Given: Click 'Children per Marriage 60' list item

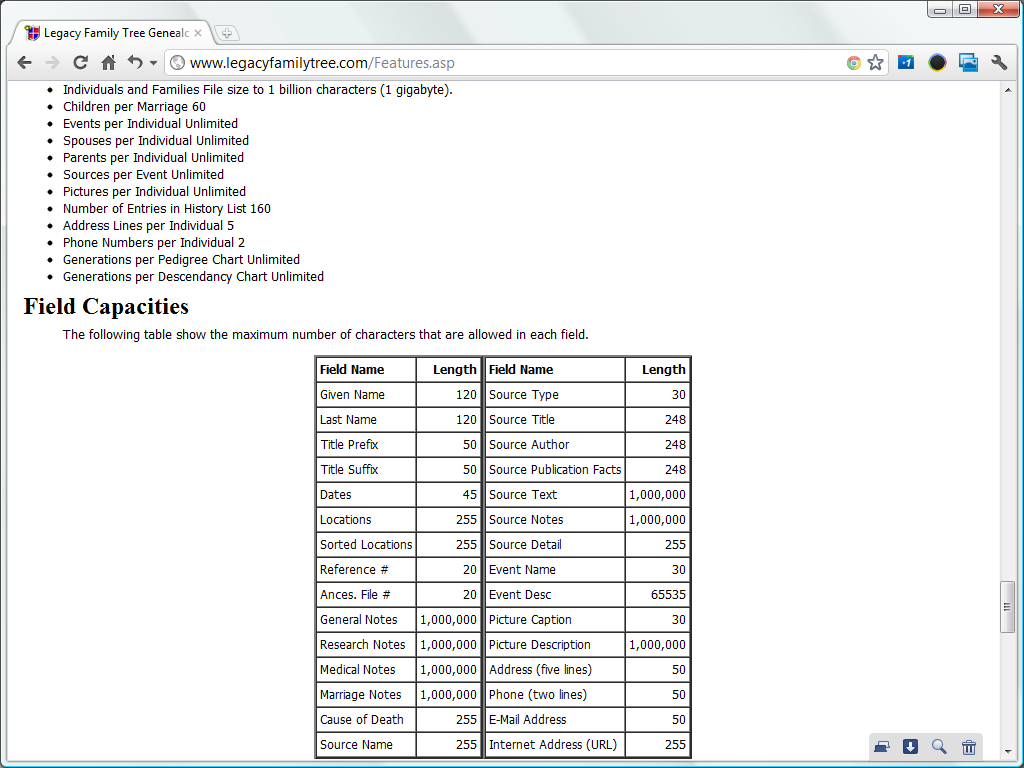Looking at the screenshot, I should click(134, 106).
